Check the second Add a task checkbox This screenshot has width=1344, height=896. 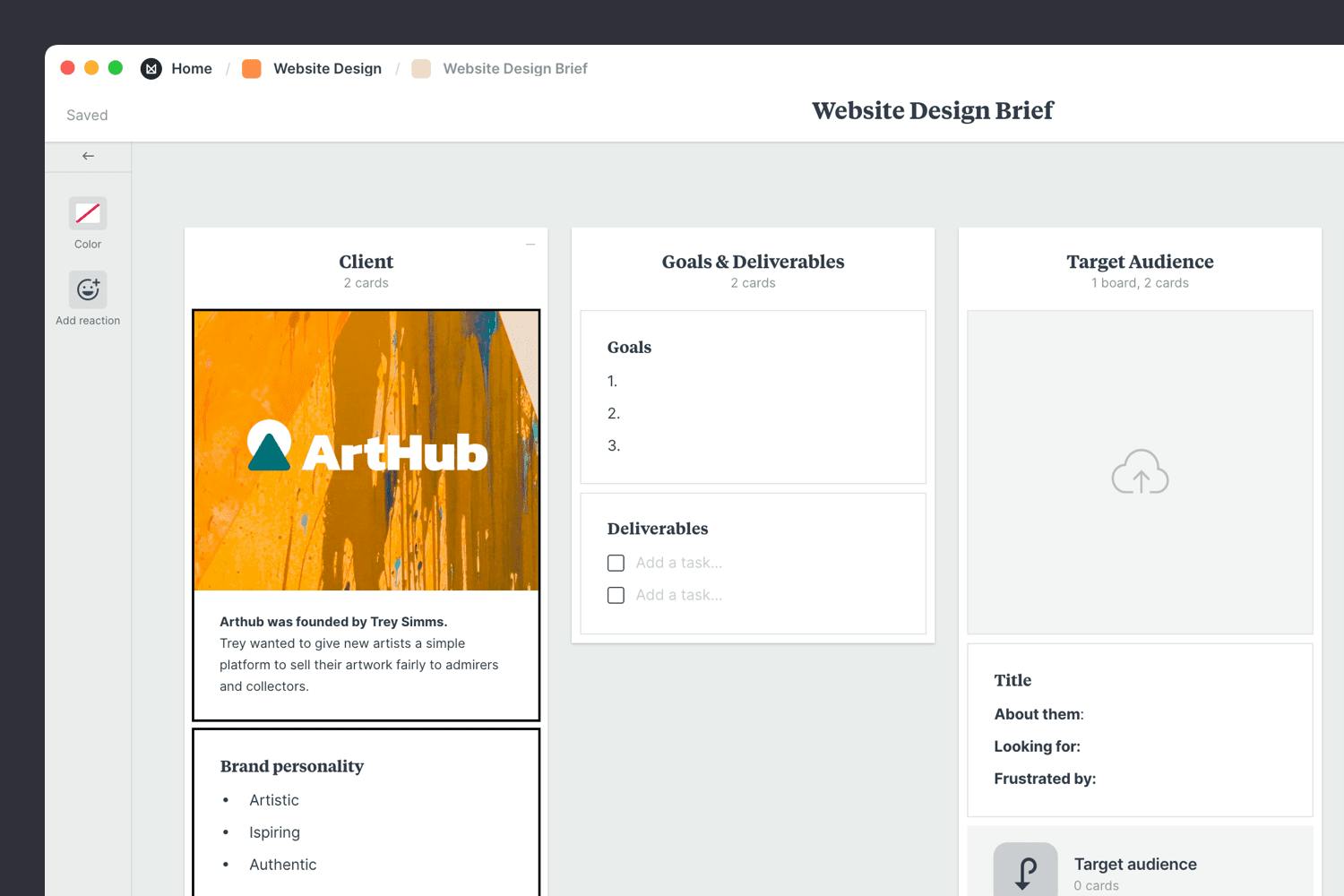click(616, 595)
